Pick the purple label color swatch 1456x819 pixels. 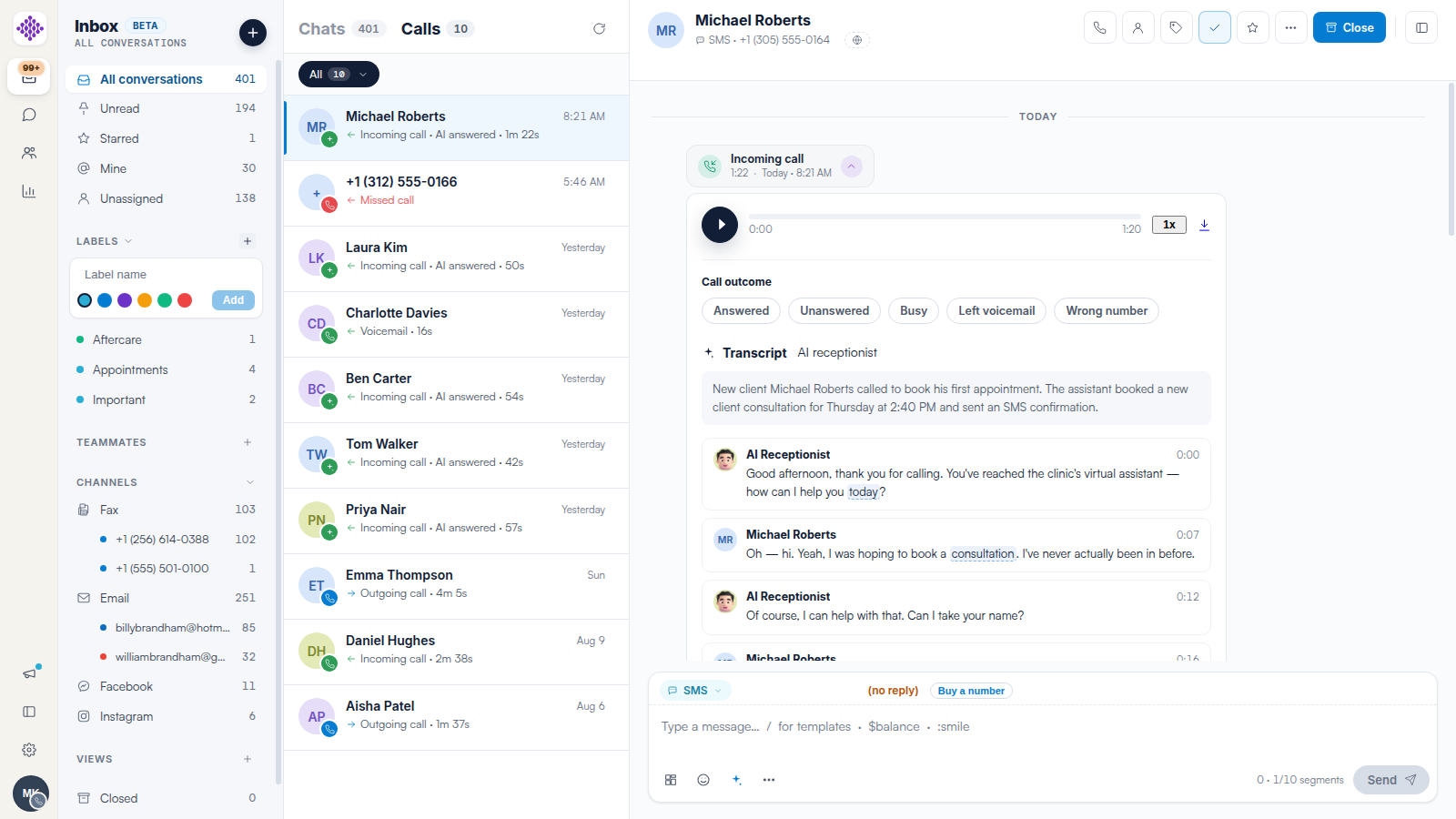tap(125, 300)
